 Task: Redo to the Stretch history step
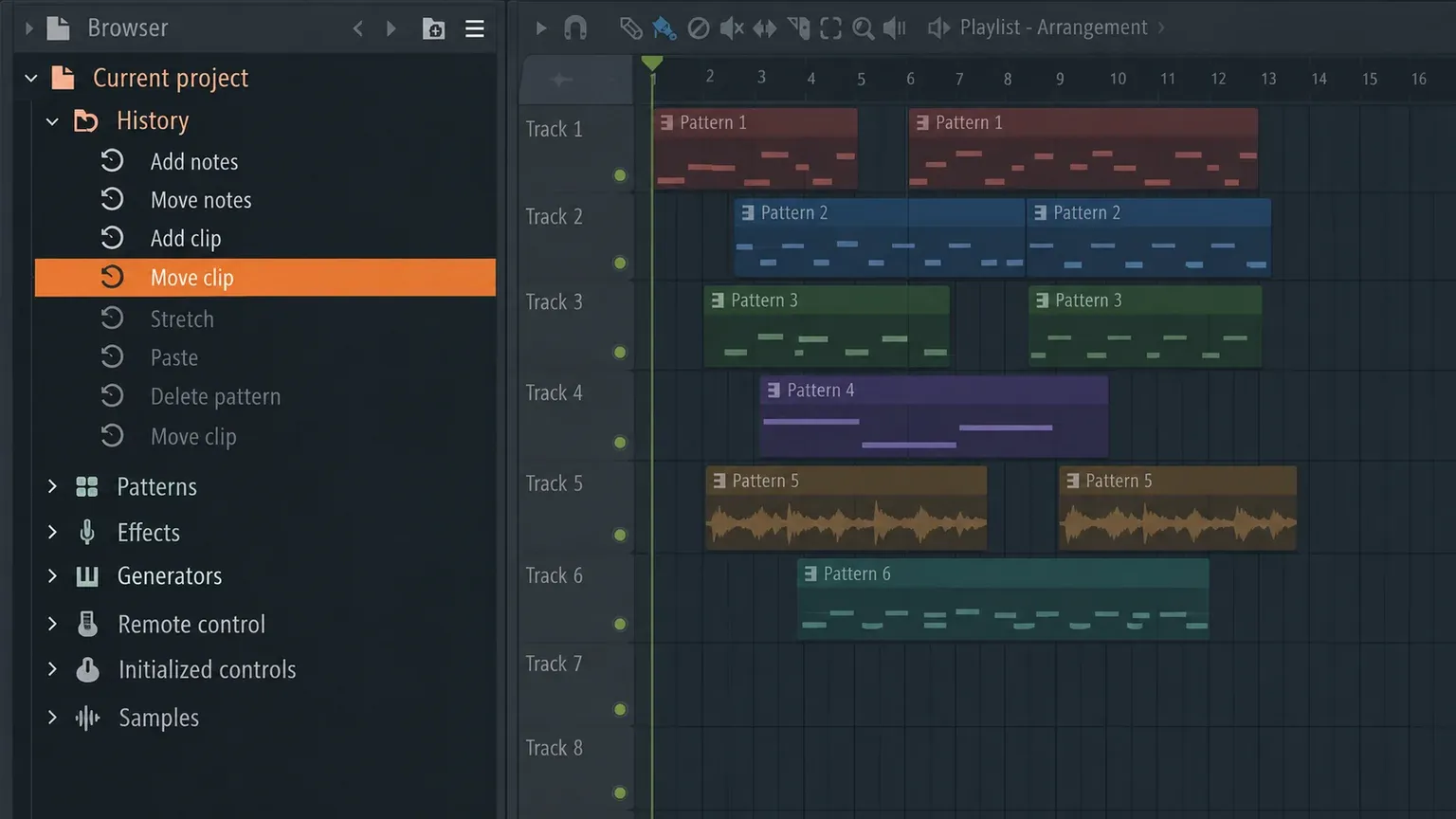coord(182,319)
